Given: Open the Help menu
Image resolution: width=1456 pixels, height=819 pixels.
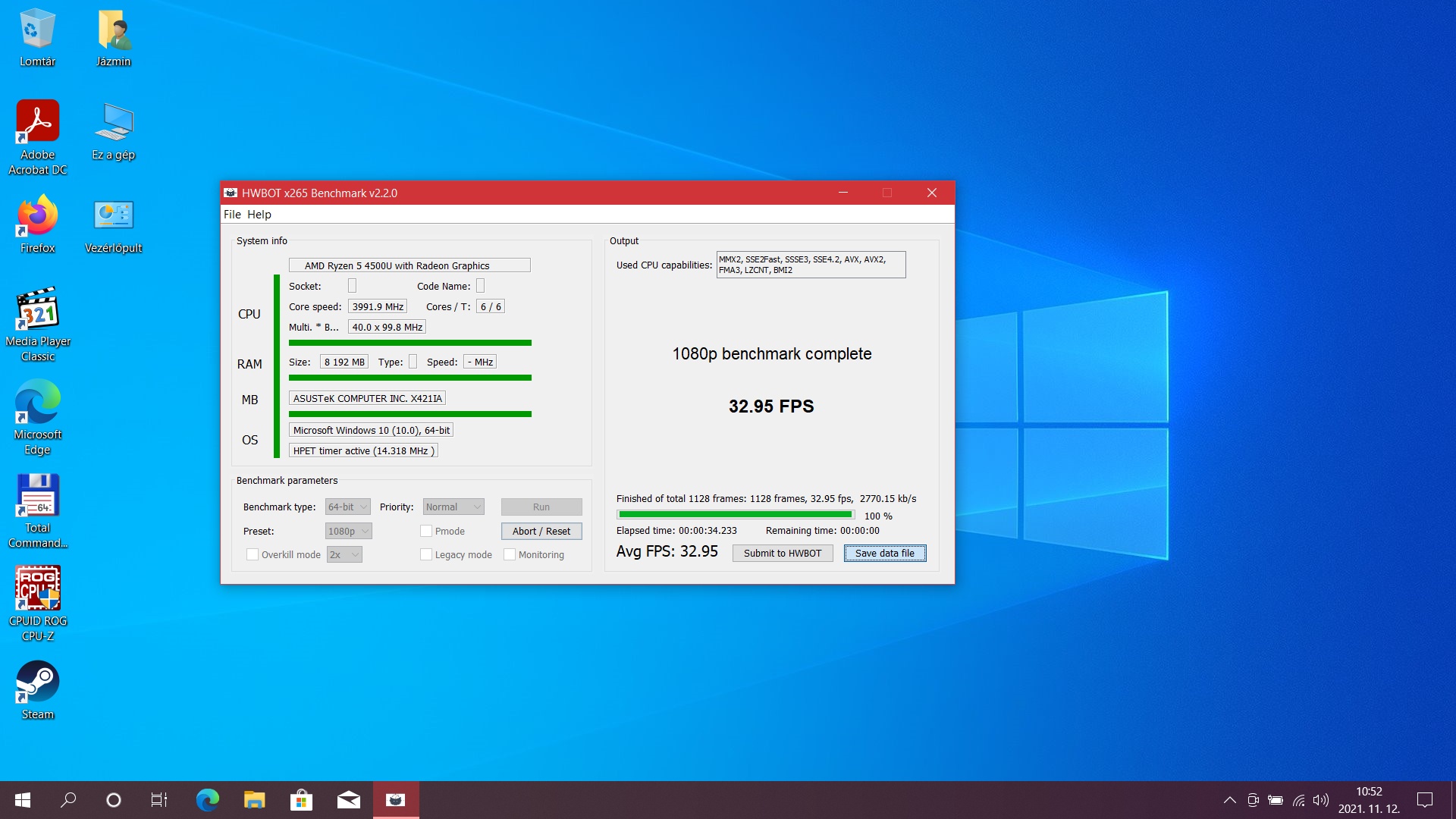Looking at the screenshot, I should (259, 215).
